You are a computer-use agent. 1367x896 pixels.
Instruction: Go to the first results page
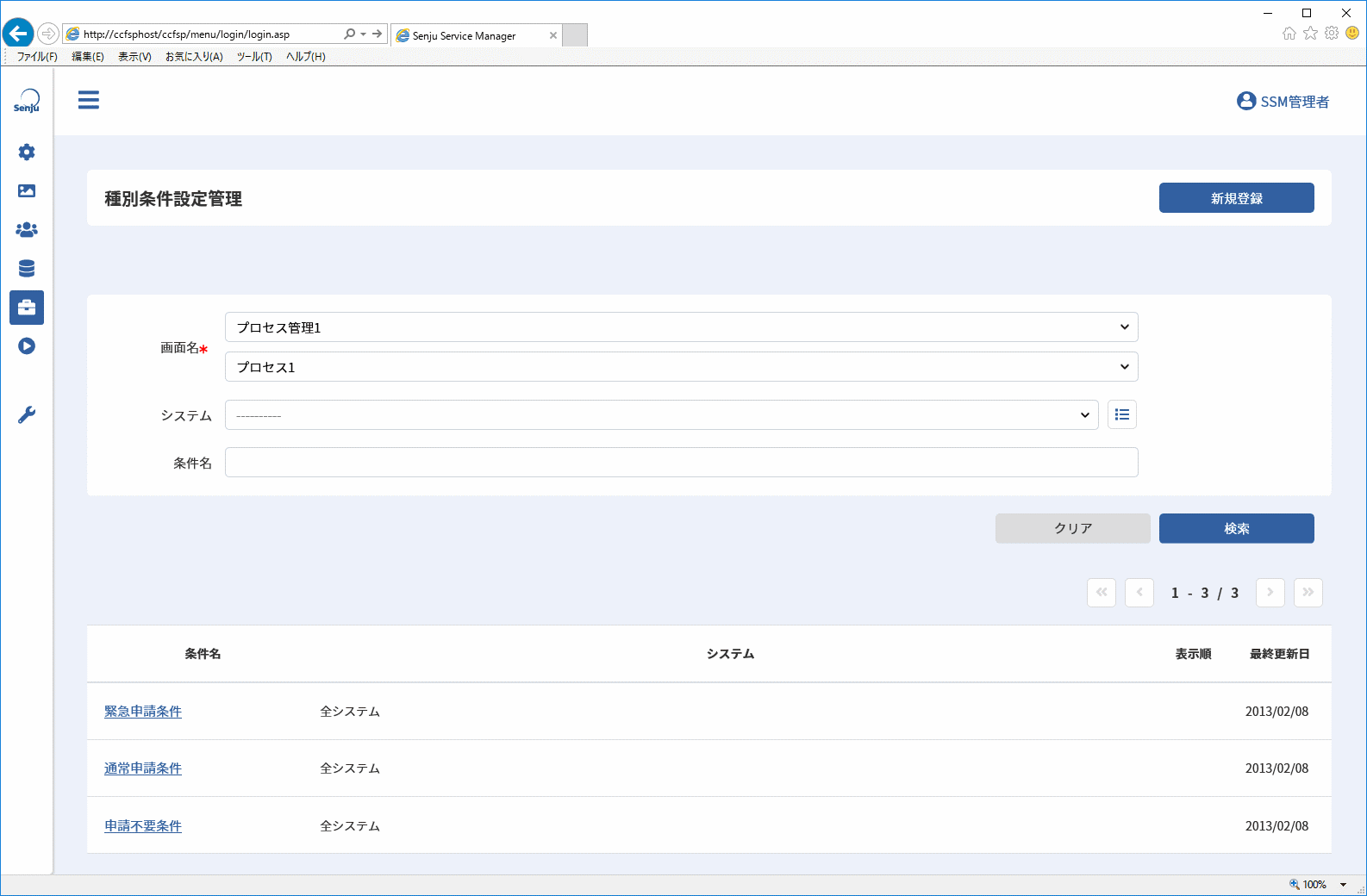click(x=1102, y=593)
